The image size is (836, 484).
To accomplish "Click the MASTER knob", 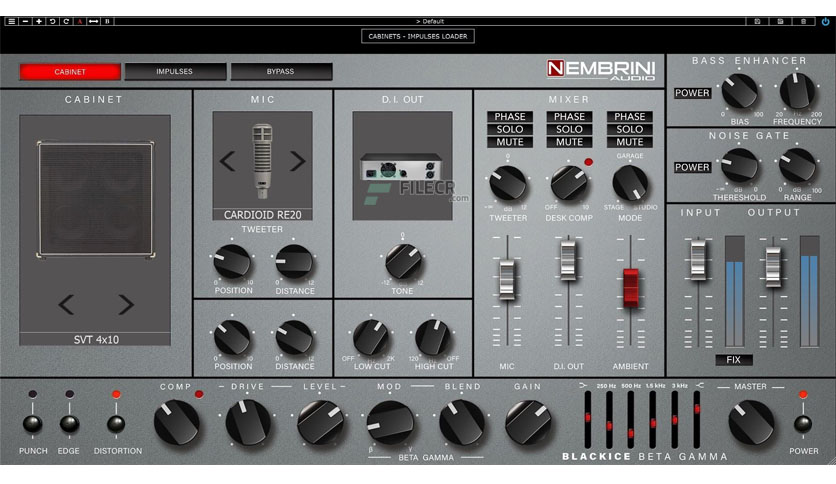I will (751, 422).
